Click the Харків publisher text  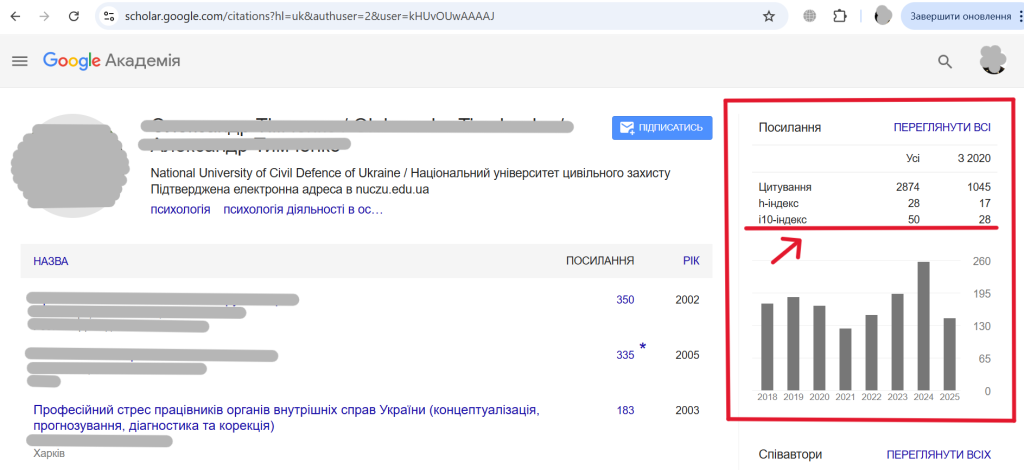pyautogui.click(x=49, y=453)
